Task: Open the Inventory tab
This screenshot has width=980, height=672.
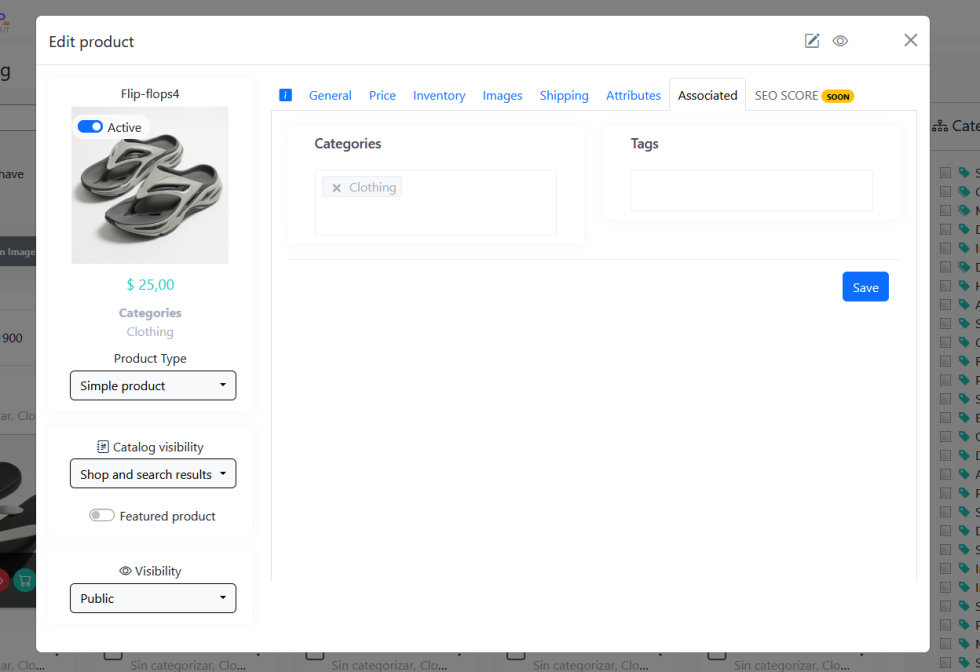Action: (x=439, y=96)
